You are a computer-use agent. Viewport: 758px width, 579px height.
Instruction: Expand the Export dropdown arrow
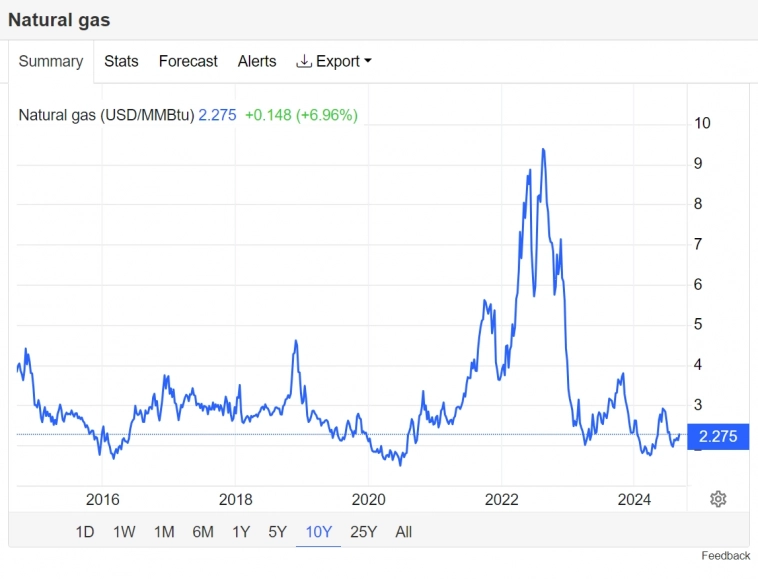(368, 61)
